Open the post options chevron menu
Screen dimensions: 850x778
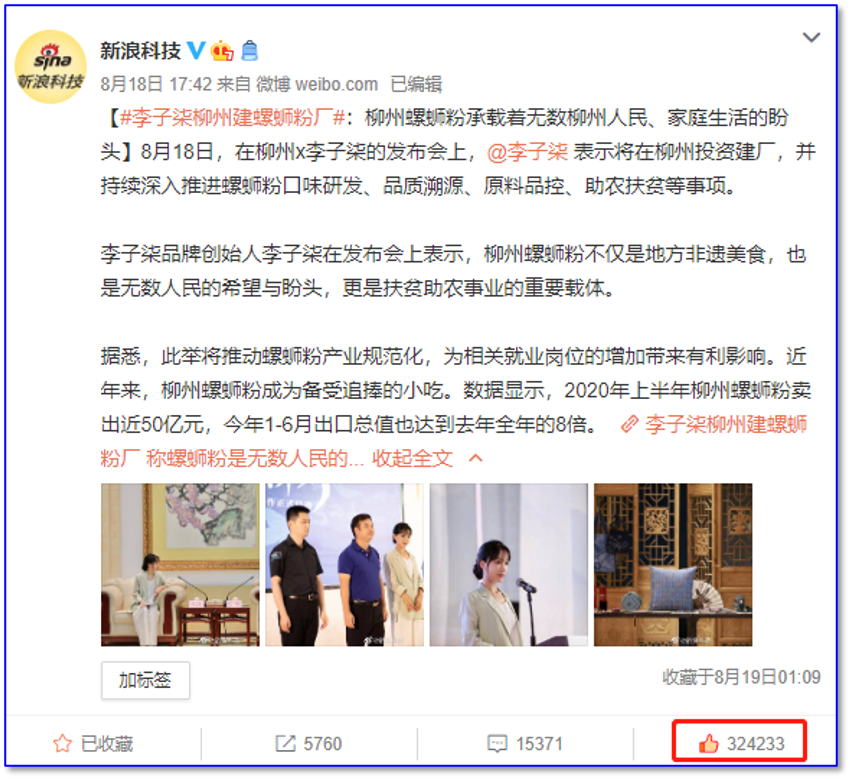coord(811,37)
